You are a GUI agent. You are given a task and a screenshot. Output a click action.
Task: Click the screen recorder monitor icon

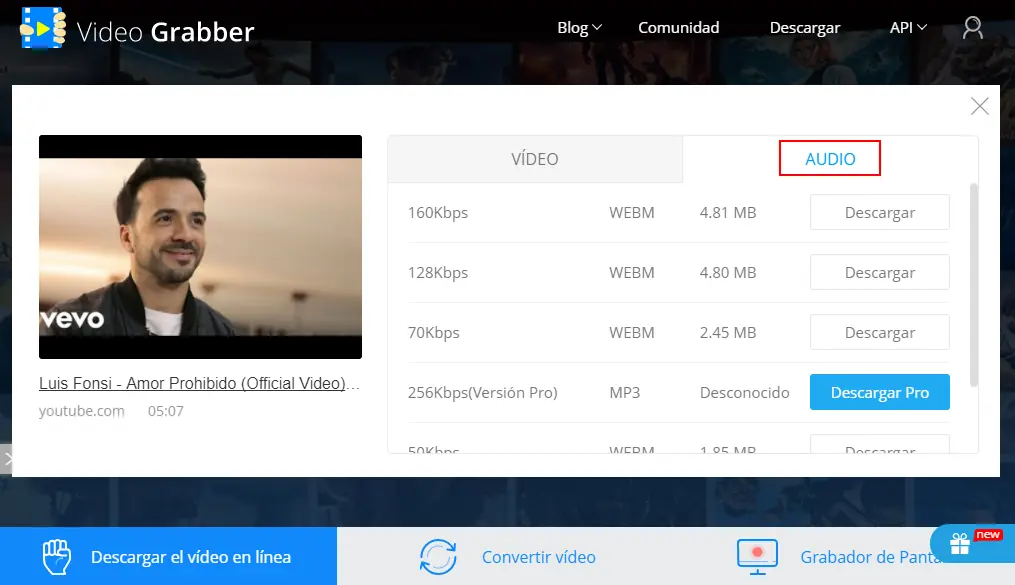(x=757, y=557)
